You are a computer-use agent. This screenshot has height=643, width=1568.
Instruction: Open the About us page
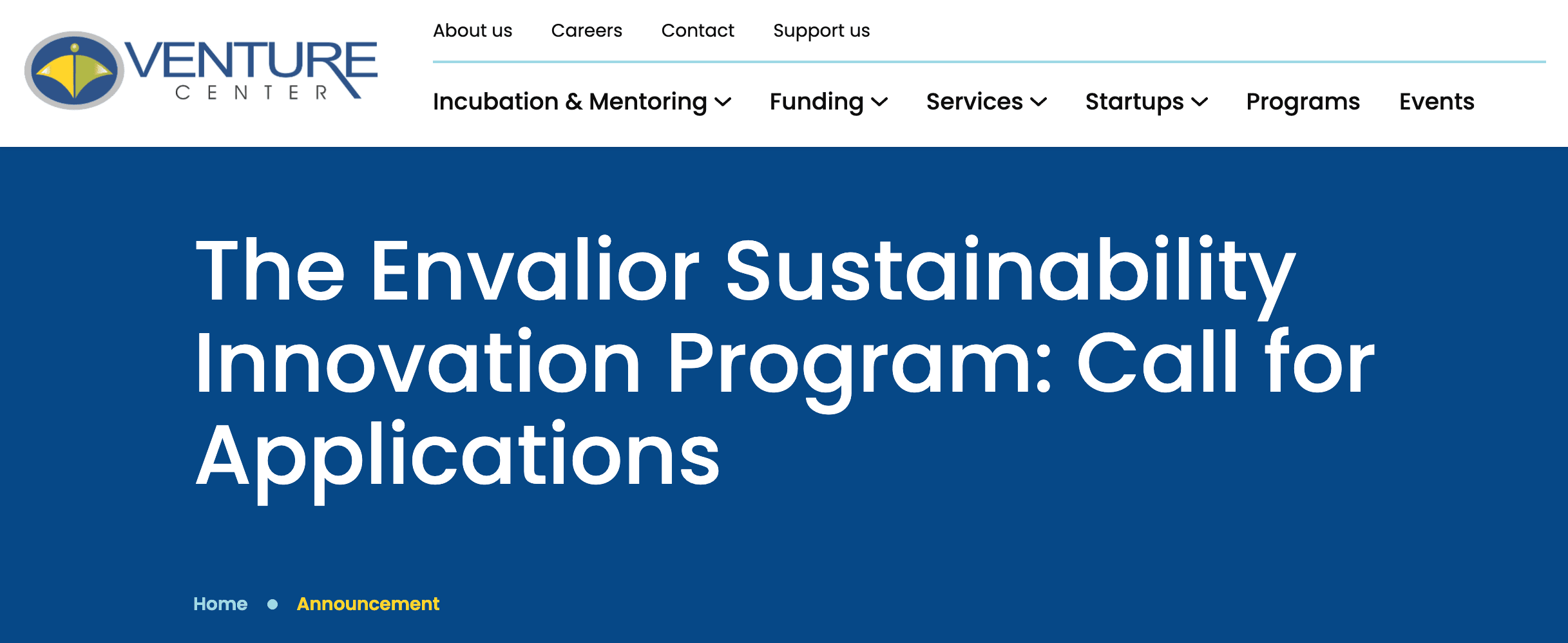click(x=473, y=30)
